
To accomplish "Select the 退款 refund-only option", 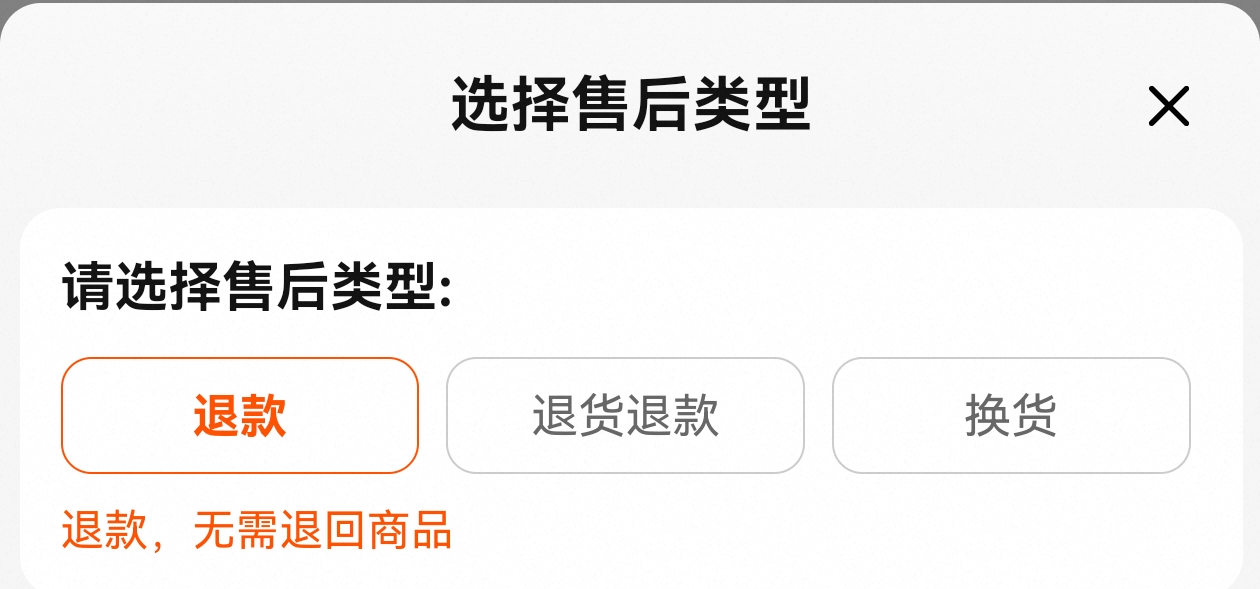I will pyautogui.click(x=240, y=415).
